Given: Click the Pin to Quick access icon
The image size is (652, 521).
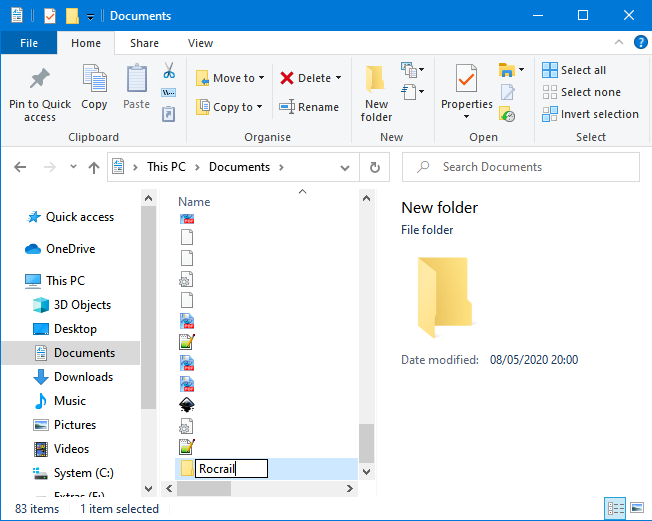Looking at the screenshot, I should point(40,80).
